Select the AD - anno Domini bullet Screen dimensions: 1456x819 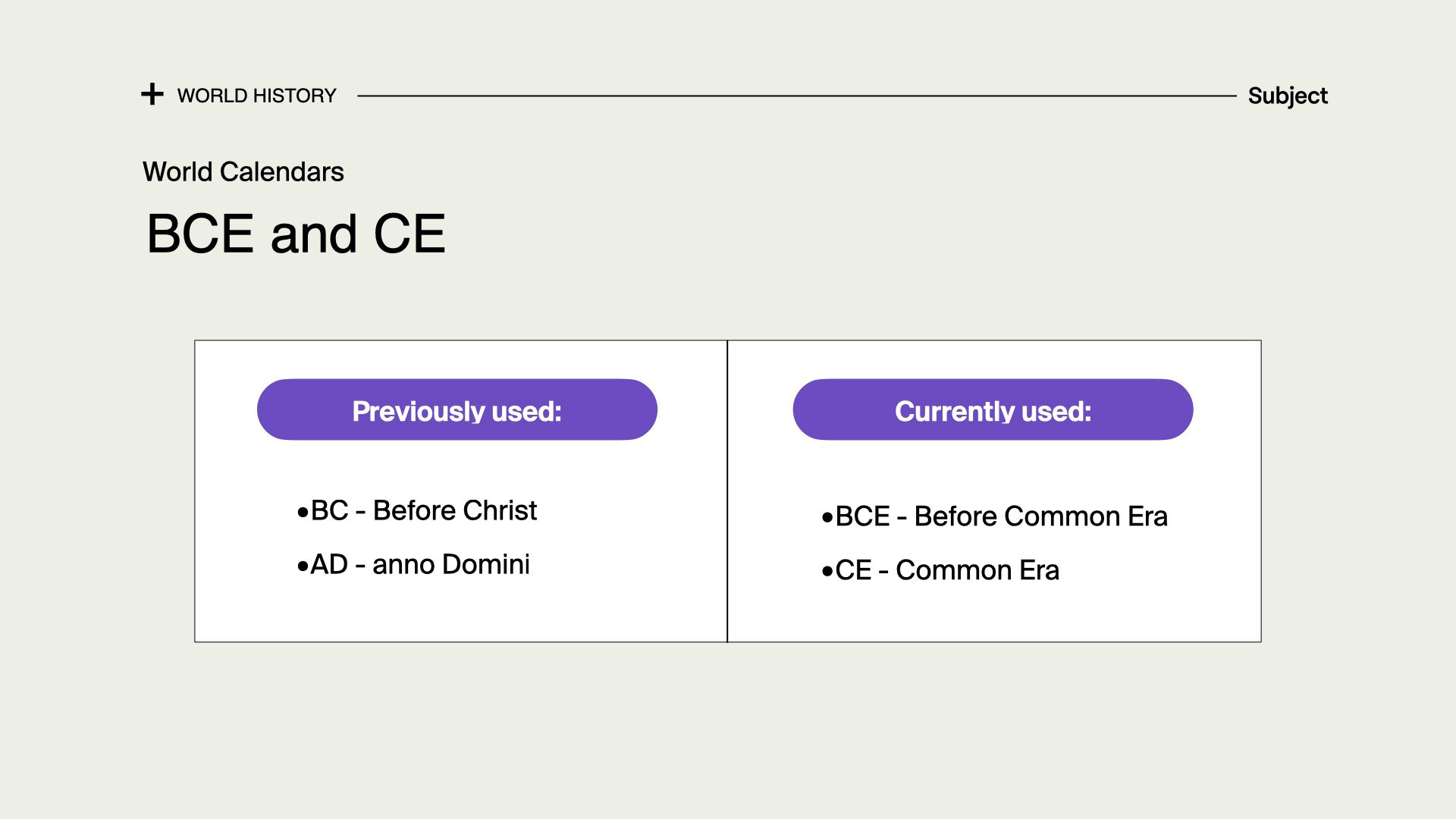pos(413,564)
